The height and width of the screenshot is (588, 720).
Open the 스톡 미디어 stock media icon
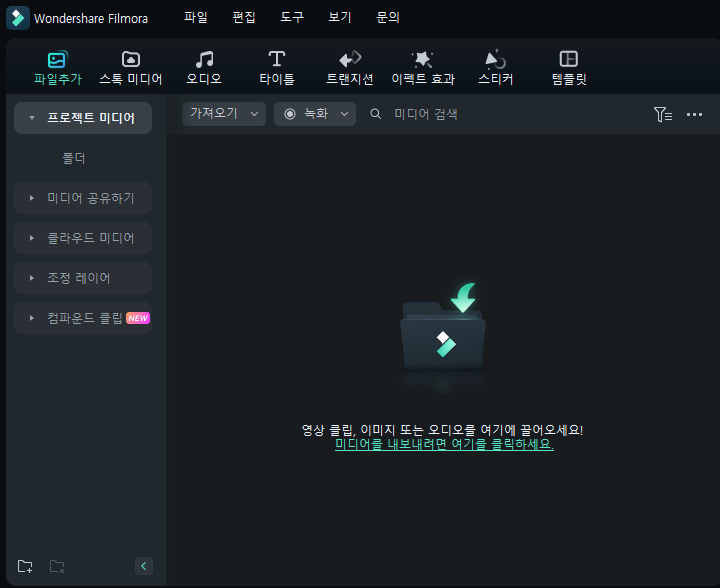(131, 60)
